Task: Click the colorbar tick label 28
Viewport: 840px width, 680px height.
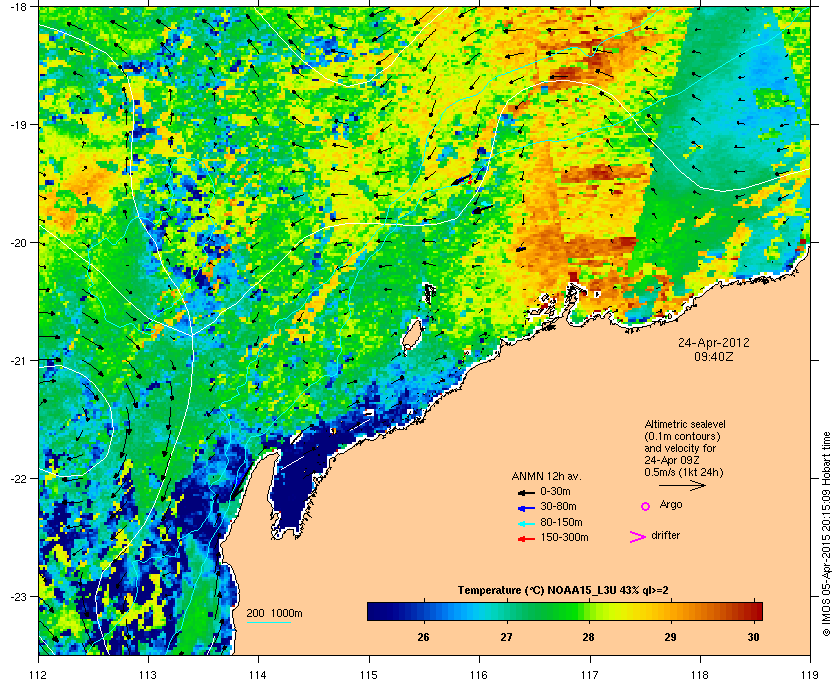Action: pos(588,637)
